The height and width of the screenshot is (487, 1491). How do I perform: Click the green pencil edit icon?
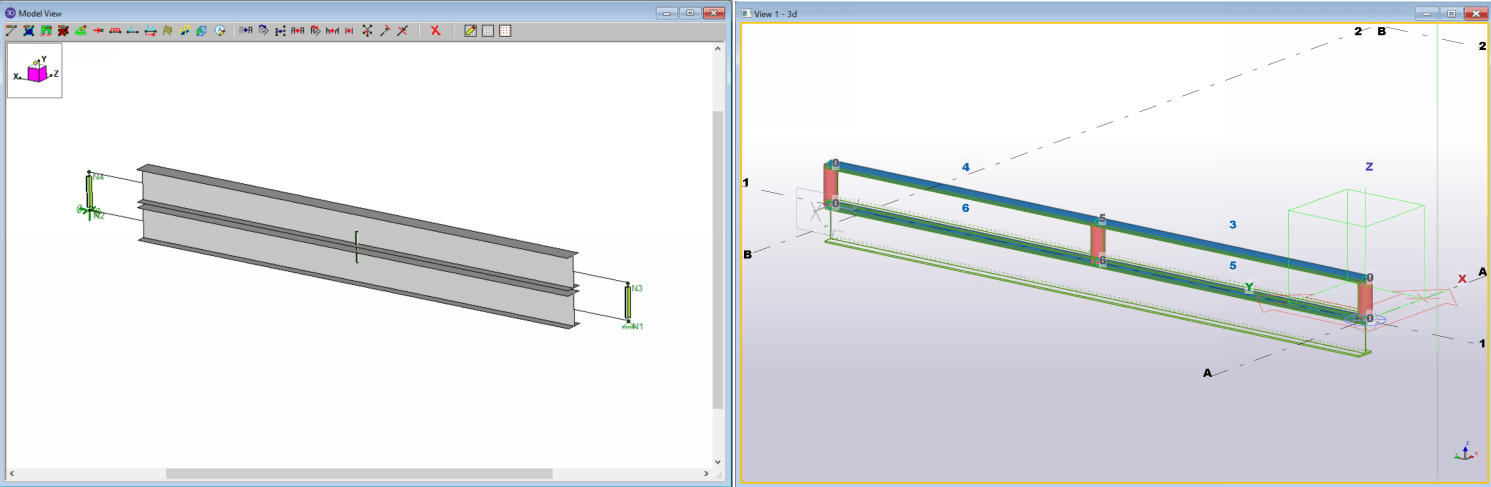(80, 31)
